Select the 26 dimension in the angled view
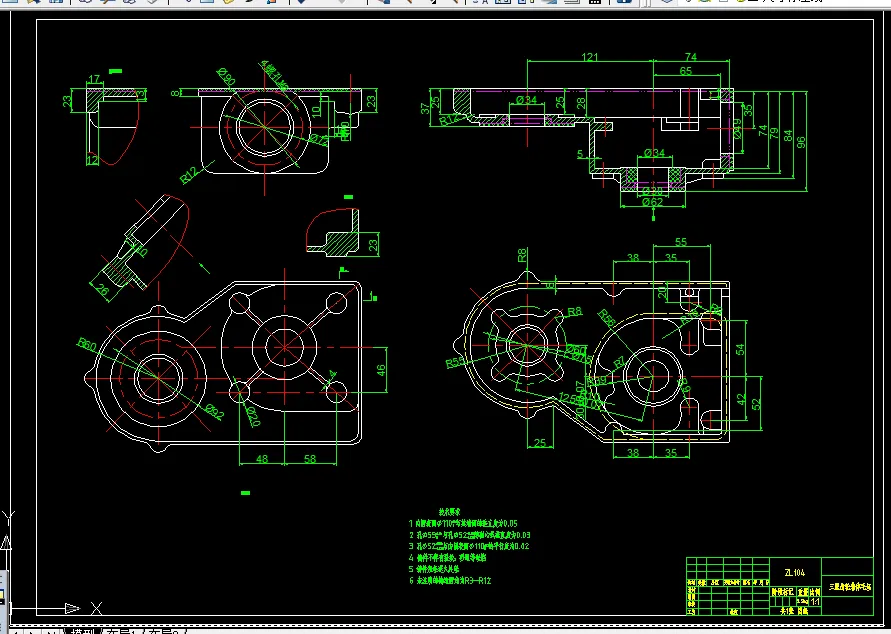 [x=102, y=290]
